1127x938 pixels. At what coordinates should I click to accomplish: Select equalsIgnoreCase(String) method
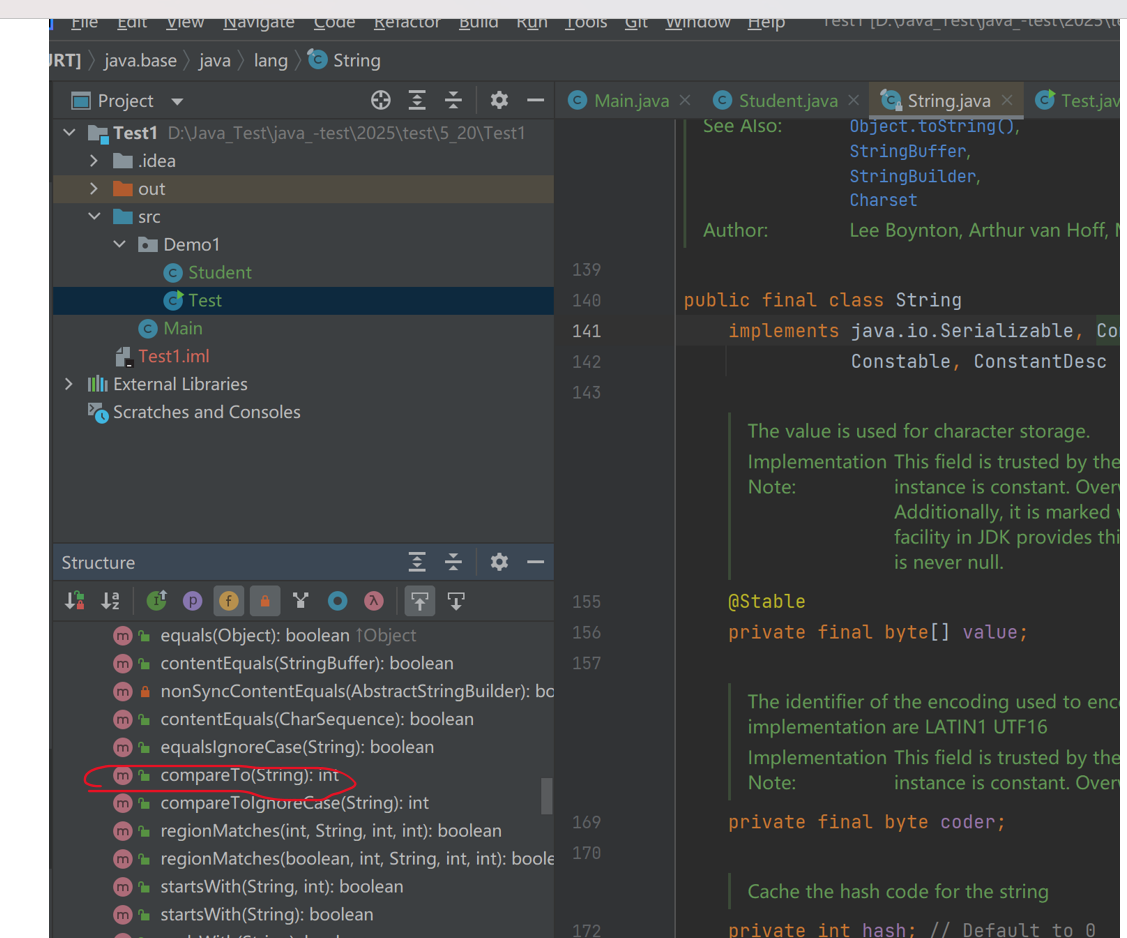(x=297, y=748)
